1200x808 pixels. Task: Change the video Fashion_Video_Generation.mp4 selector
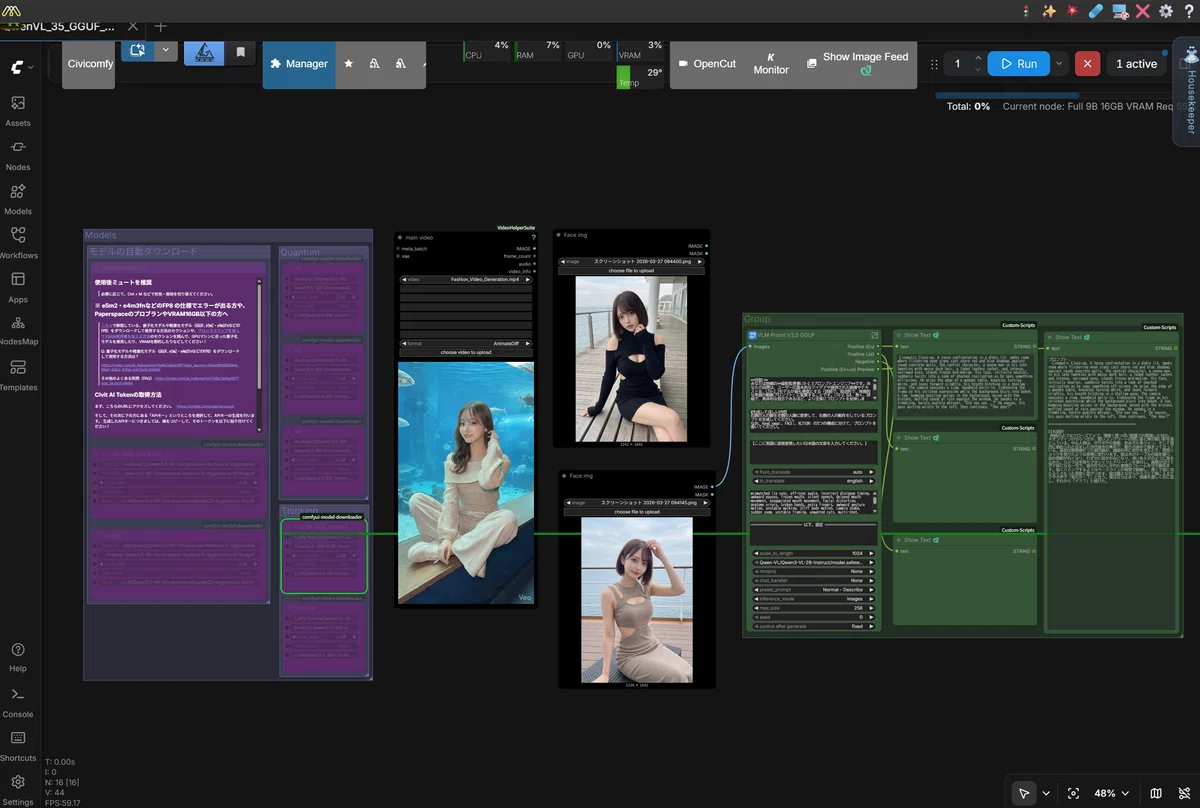[x=465, y=279]
